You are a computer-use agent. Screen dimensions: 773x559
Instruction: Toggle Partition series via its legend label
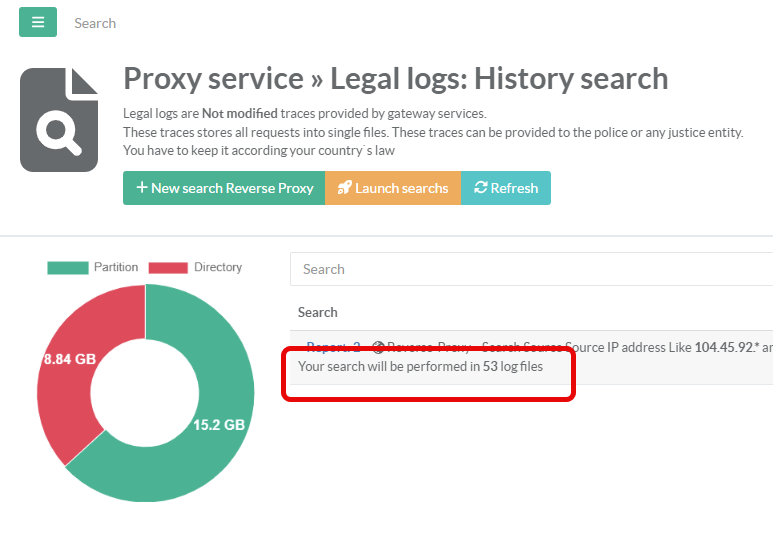116,267
